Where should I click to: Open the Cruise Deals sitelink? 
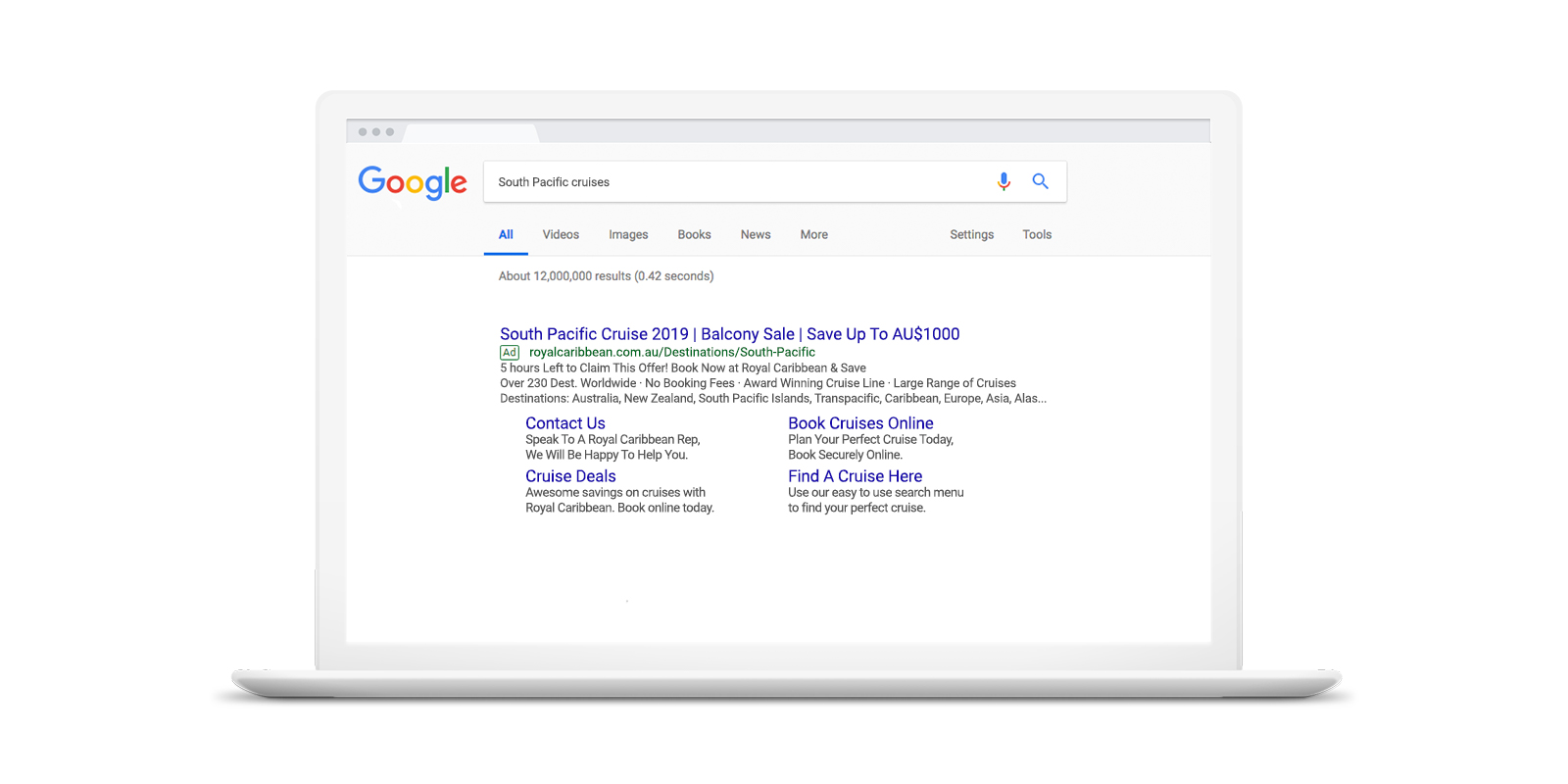(x=570, y=476)
